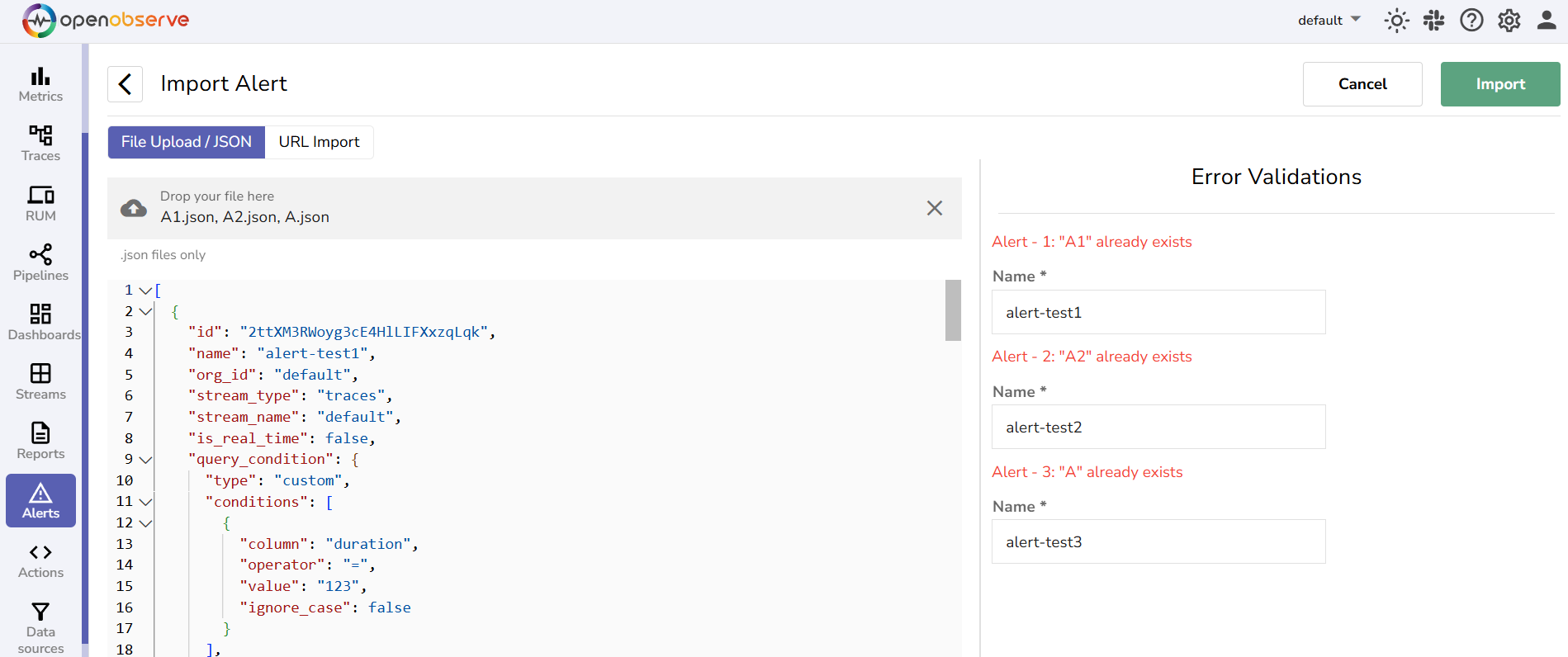Go back using the arrow button

point(125,84)
